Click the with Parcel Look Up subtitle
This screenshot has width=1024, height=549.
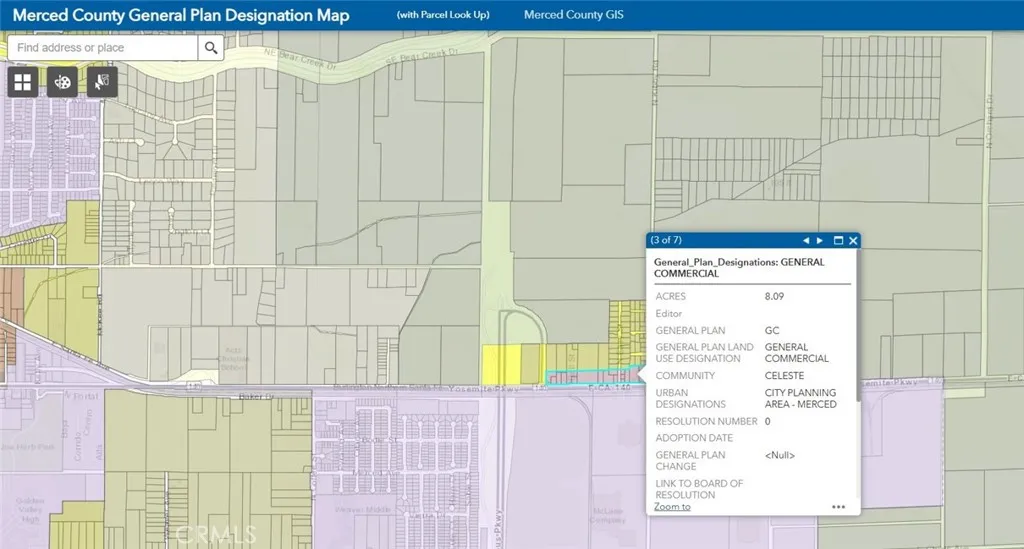443,14
